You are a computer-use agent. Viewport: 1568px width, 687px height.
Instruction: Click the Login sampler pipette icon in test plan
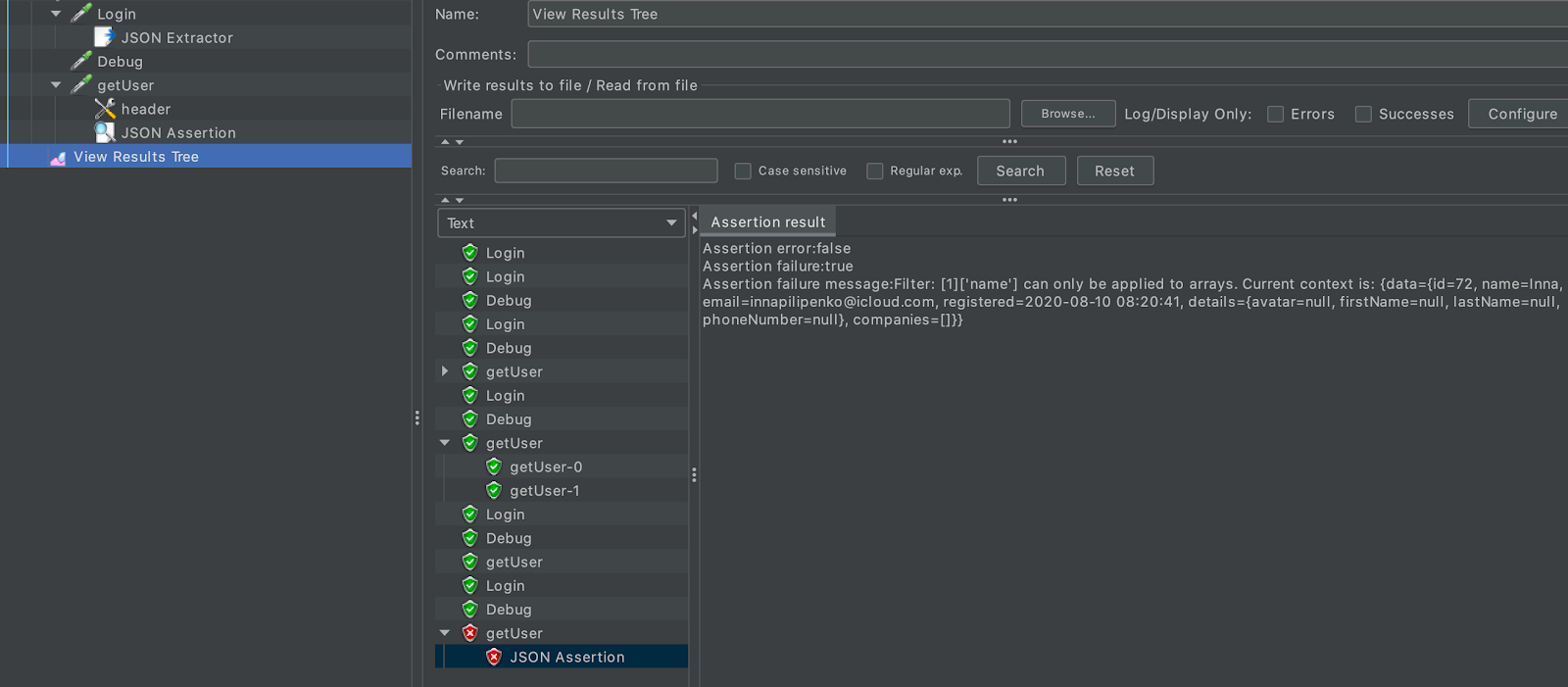click(x=81, y=14)
